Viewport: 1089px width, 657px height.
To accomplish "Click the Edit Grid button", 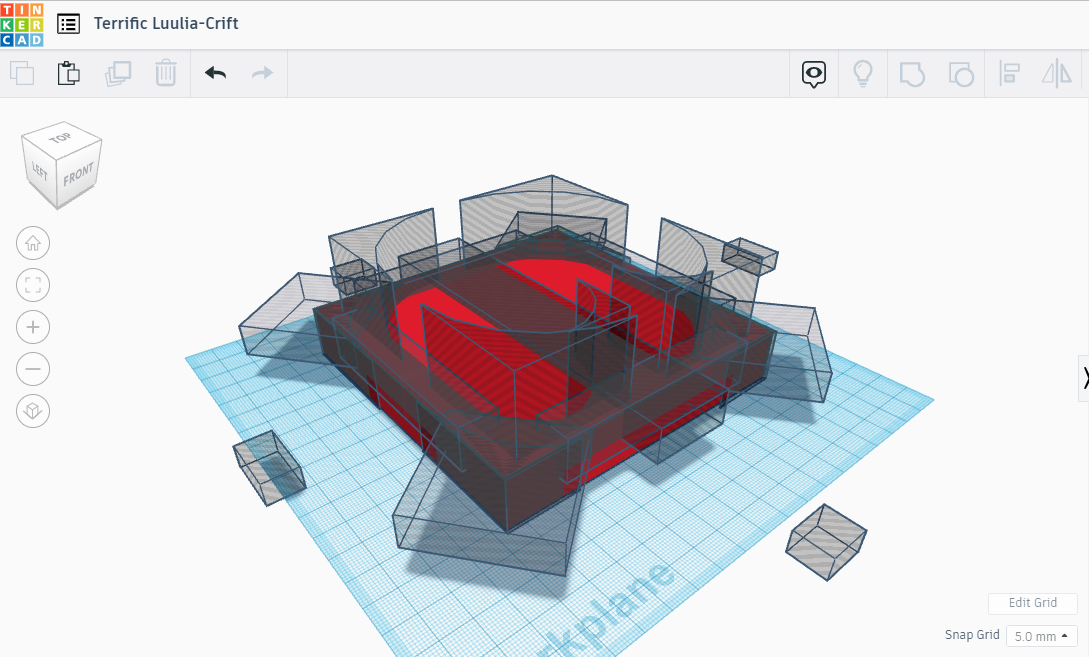I will point(1033,603).
